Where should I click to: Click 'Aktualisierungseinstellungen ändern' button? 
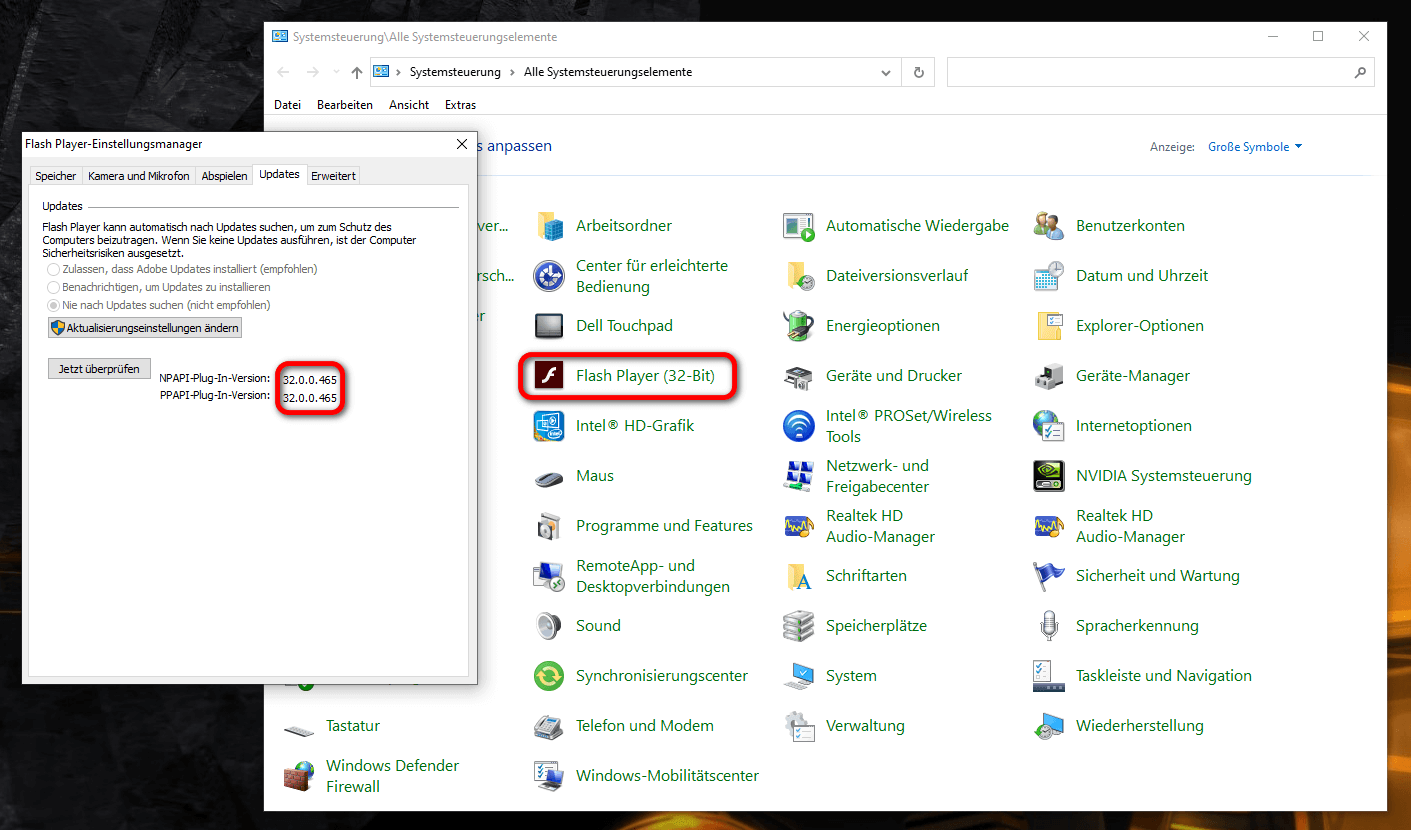click(x=145, y=328)
